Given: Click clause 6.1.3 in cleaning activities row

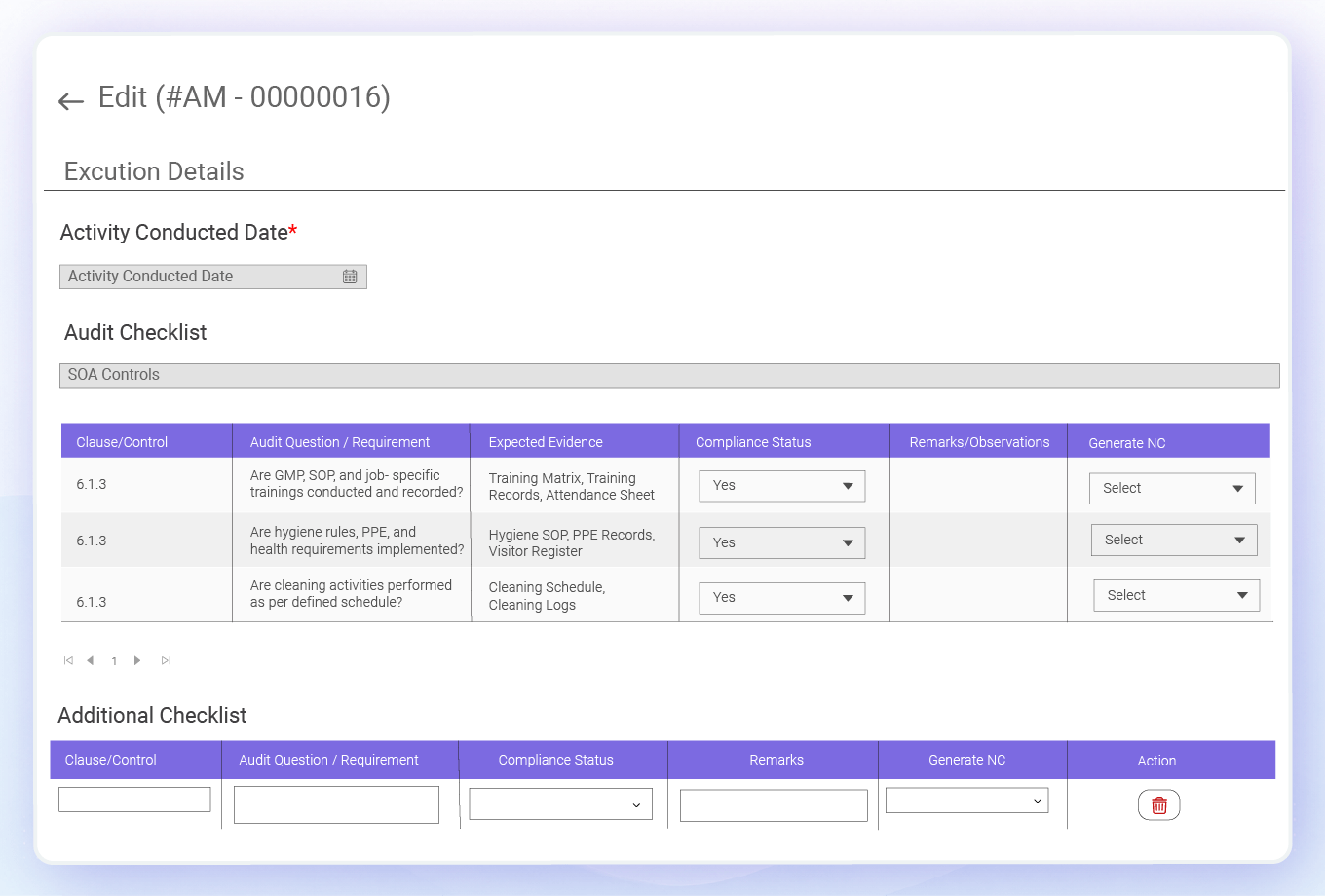Looking at the screenshot, I should pyautogui.click(x=92, y=602).
